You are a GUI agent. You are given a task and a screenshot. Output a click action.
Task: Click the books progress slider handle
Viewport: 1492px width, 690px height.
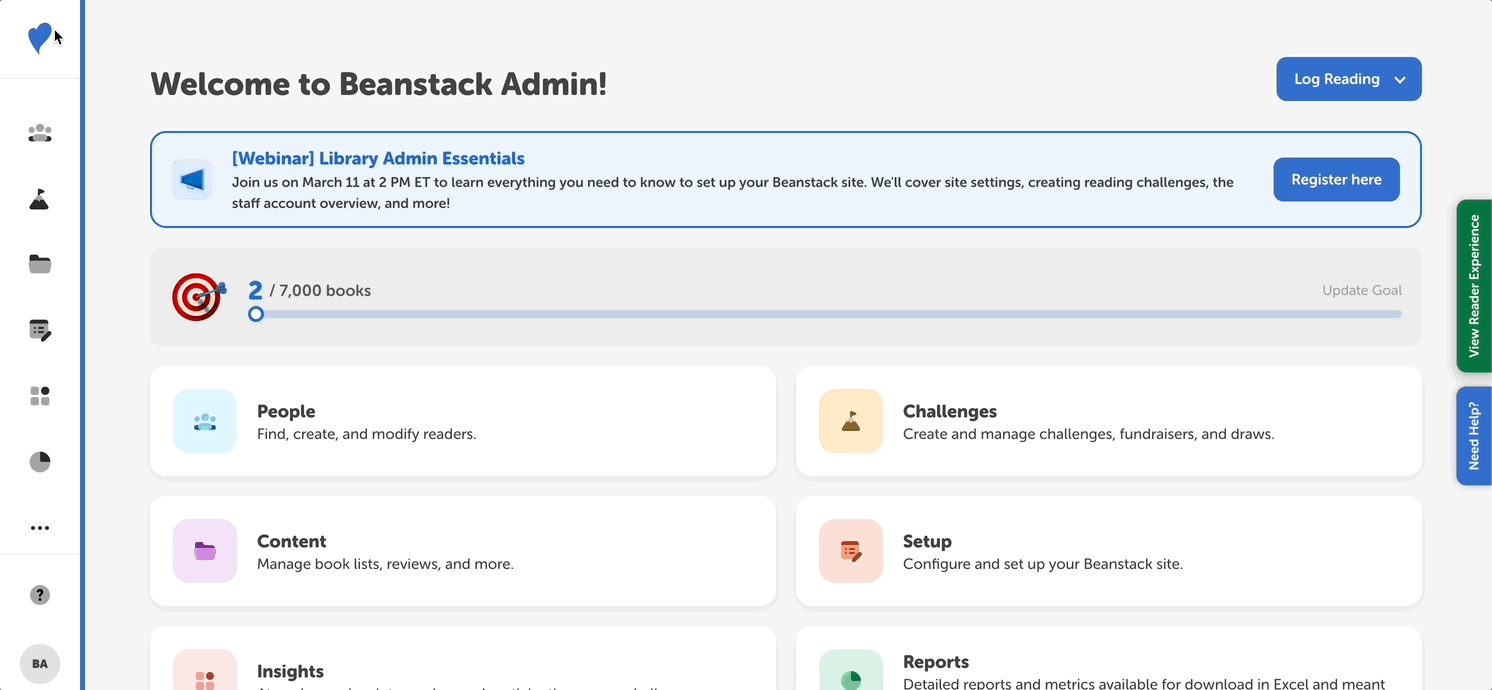[x=256, y=314]
